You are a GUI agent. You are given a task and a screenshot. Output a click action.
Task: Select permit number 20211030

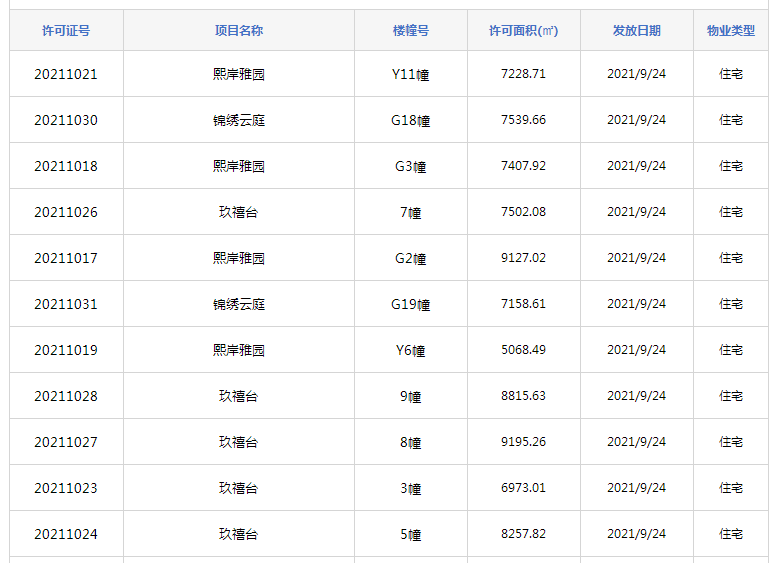66,120
